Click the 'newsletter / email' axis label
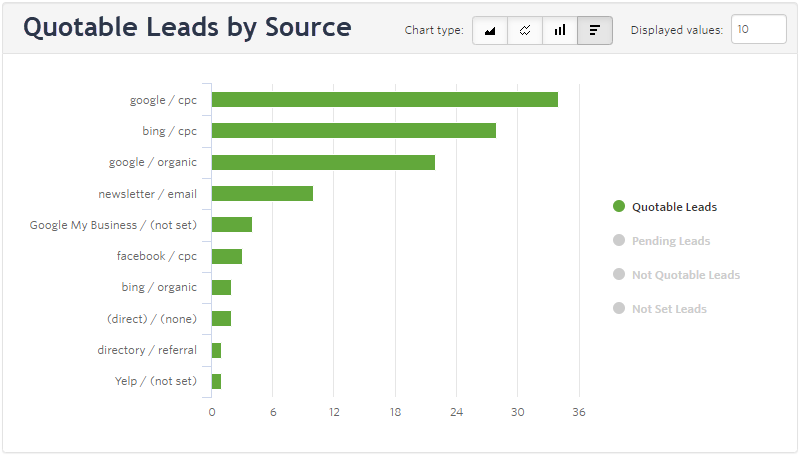Image resolution: width=800 pixels, height=455 pixels. tap(147, 194)
